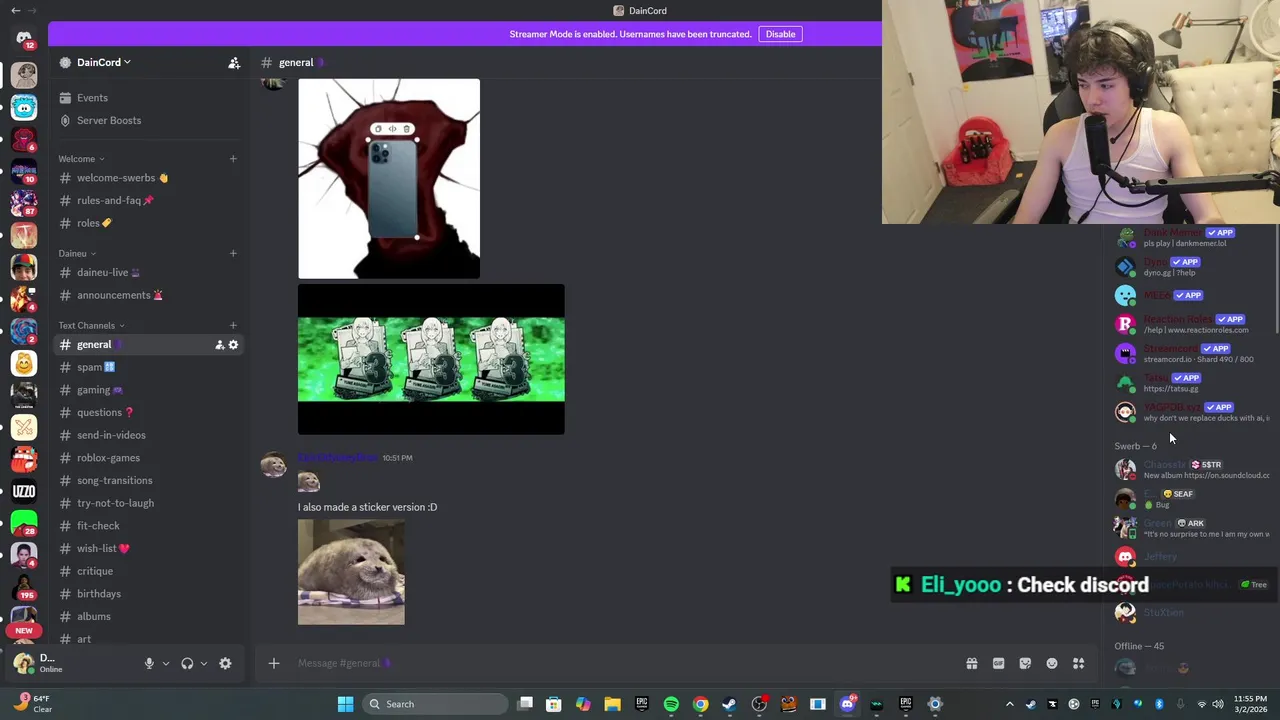The image size is (1280, 720).
Task: Open the UZZO server icon
Action: pyautogui.click(x=24, y=491)
